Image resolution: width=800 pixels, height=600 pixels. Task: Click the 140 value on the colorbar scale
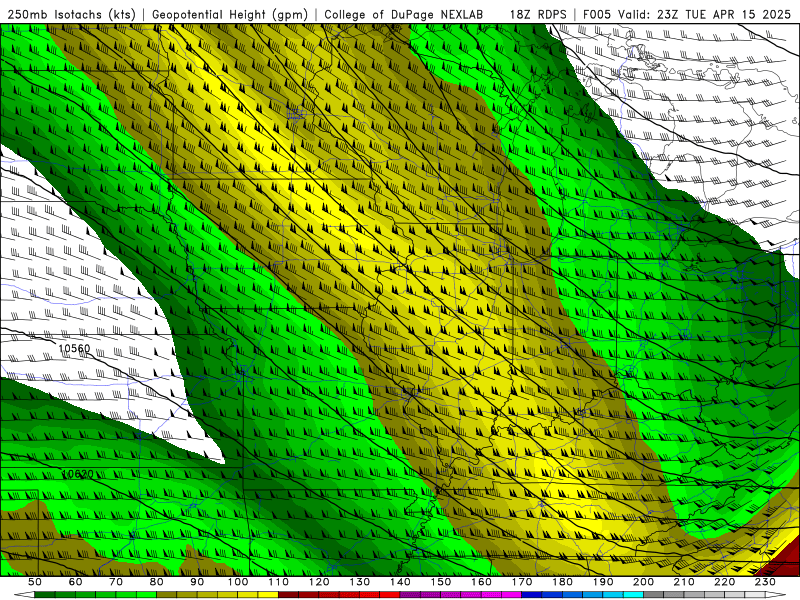pyautogui.click(x=401, y=582)
